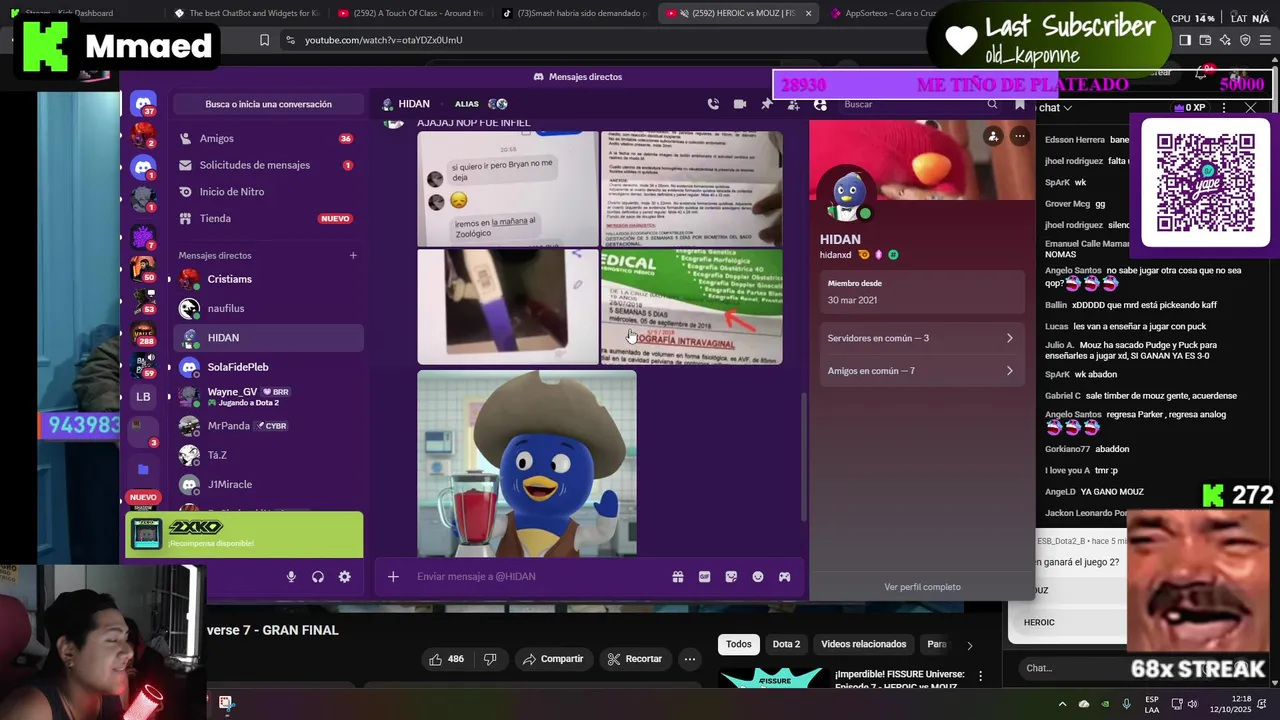The width and height of the screenshot is (1280, 720).
Task: Click the Recortar clip button
Action: pos(635,659)
